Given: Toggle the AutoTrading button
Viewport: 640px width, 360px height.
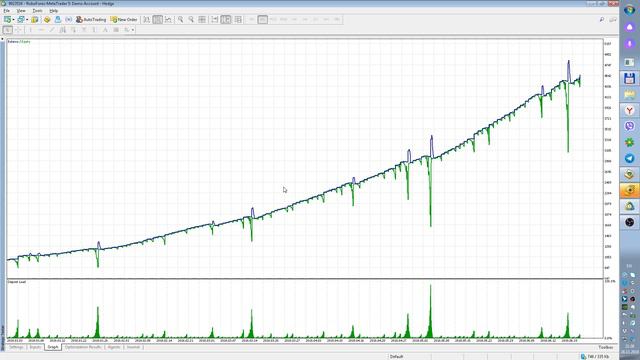Looking at the screenshot, I should [91, 20].
